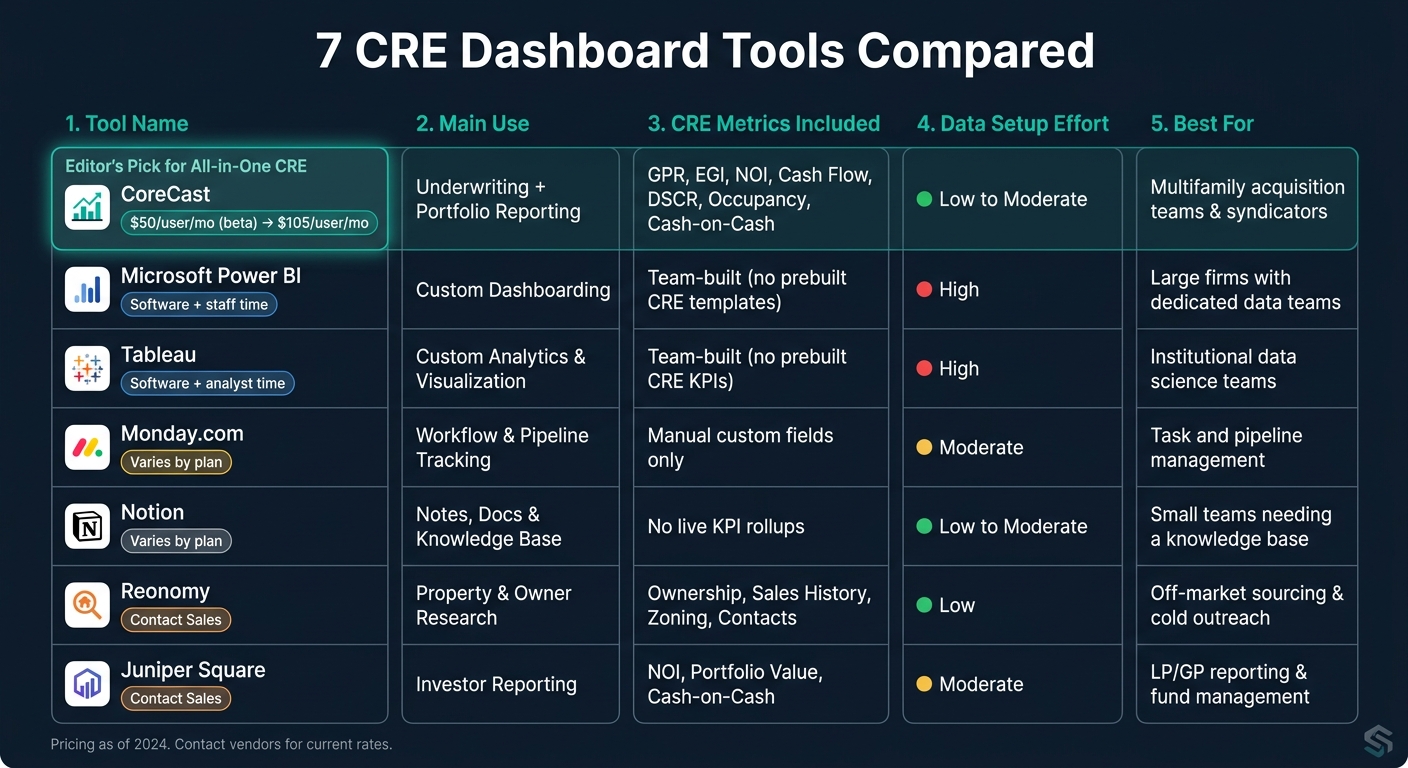Click the 'Editor's Pick for All-in-One CRE' label
Image resolution: width=1408 pixels, height=768 pixels.
[x=186, y=167]
